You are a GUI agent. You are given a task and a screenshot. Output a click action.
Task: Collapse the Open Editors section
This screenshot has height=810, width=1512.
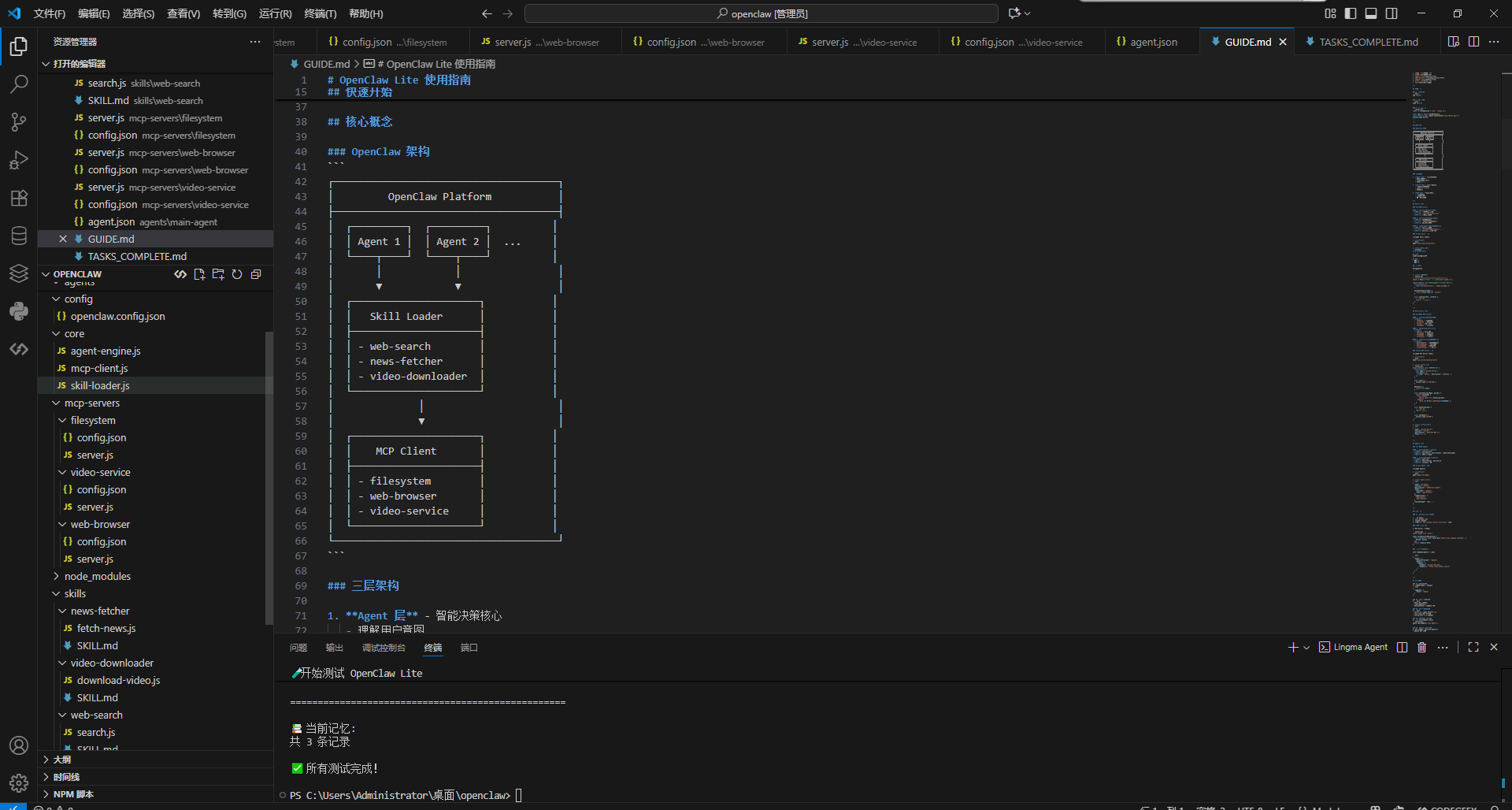click(46, 64)
